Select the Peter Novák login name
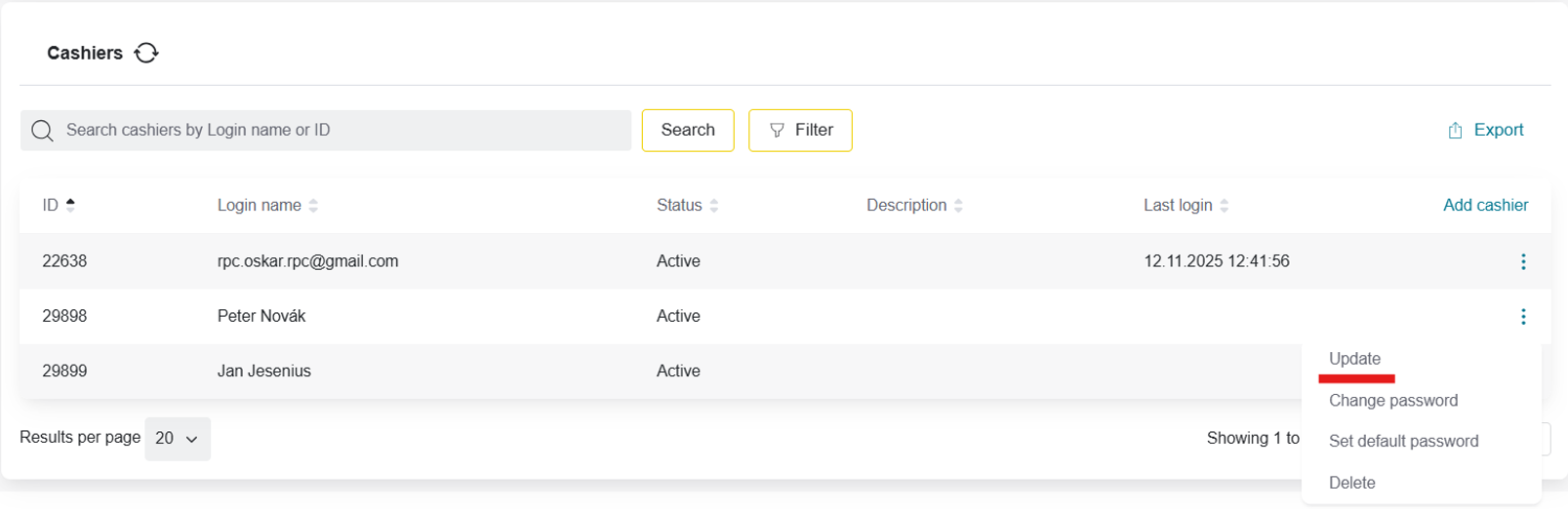This screenshot has height=509, width=1568. click(x=261, y=316)
